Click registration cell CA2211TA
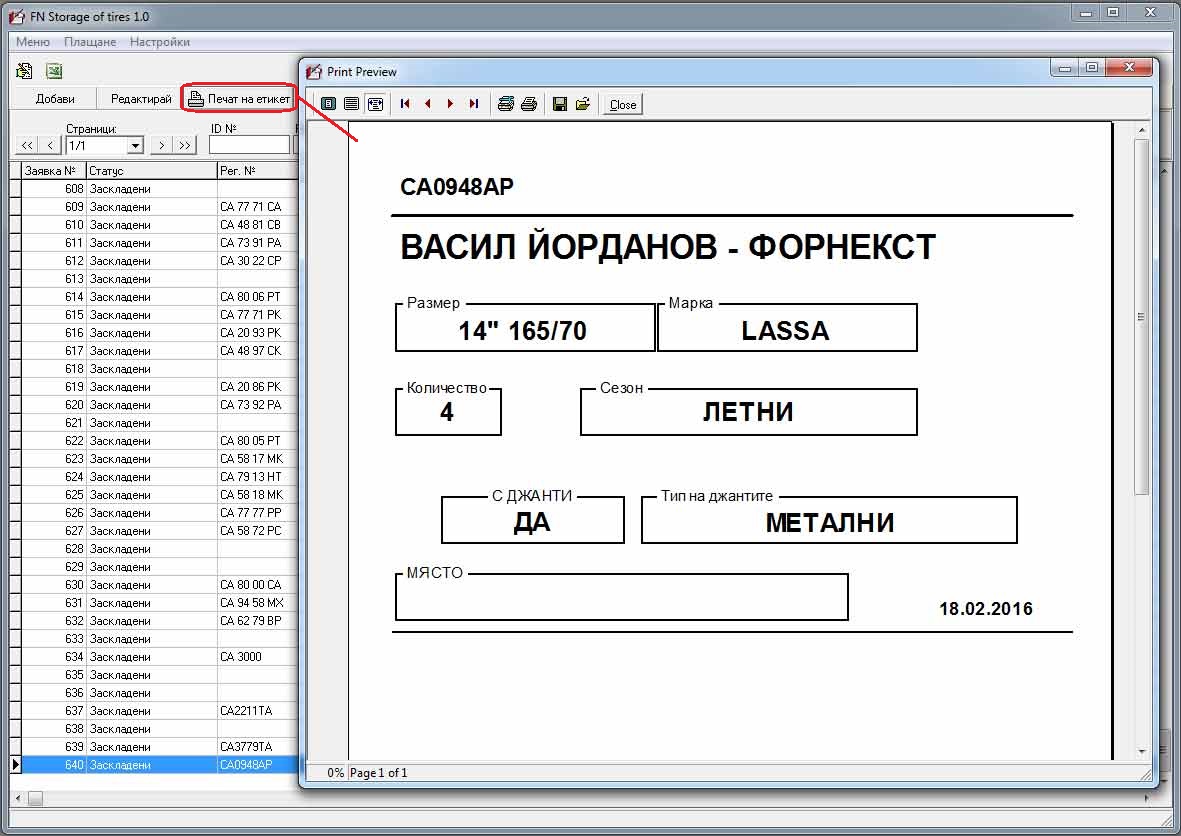The width and height of the screenshot is (1181, 836). pyautogui.click(x=258, y=711)
